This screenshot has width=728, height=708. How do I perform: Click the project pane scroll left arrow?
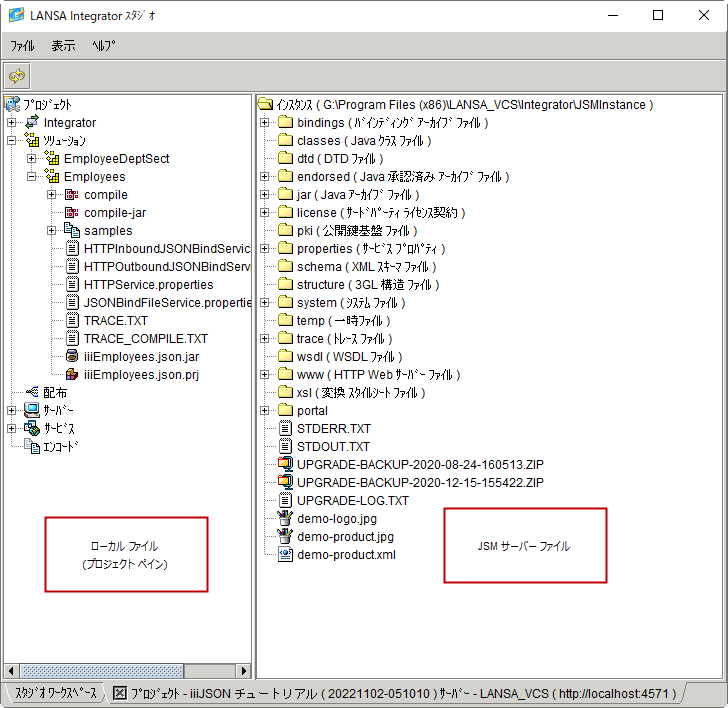coord(12,670)
